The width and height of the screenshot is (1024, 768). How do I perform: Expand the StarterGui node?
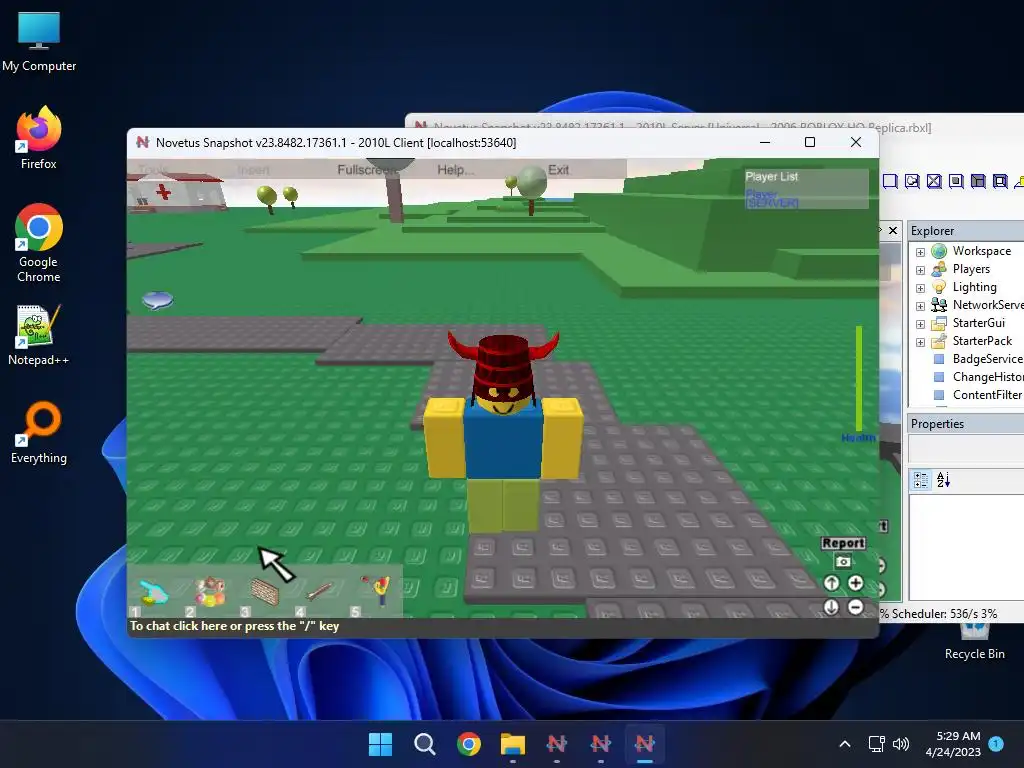coord(920,324)
